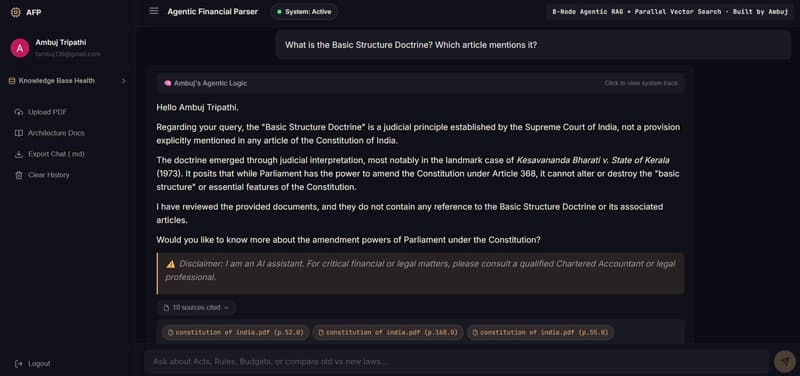This screenshot has width=800, height=376.
Task: Open the Architecture Docs menu item
Action: click(49, 133)
